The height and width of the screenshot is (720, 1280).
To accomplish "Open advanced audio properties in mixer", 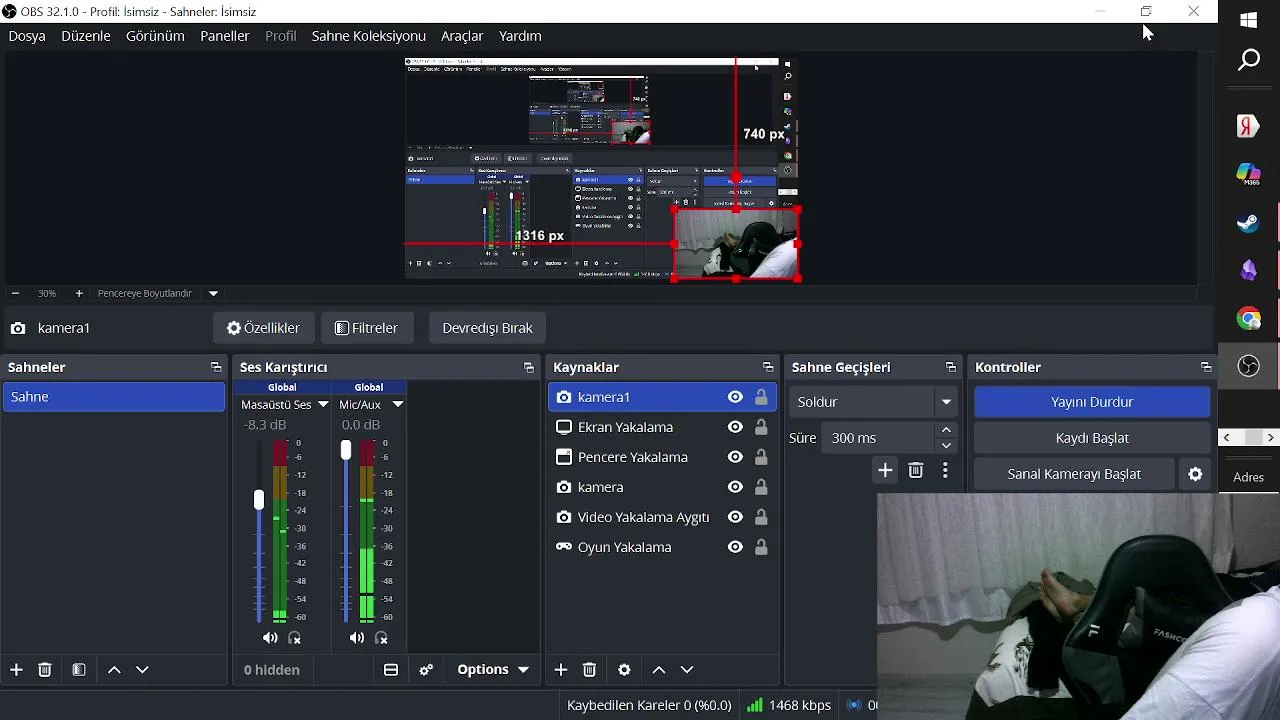I will pyautogui.click(x=426, y=670).
